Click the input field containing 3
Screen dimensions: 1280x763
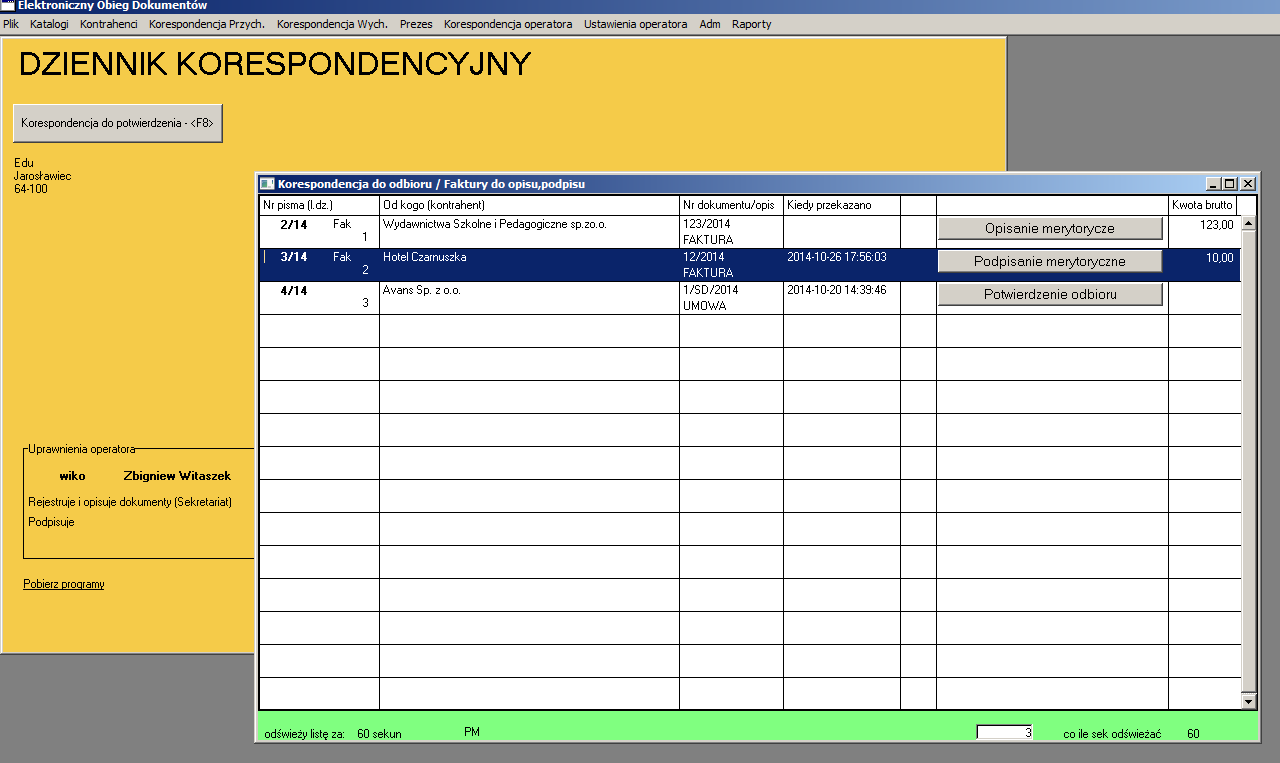pos(1005,733)
